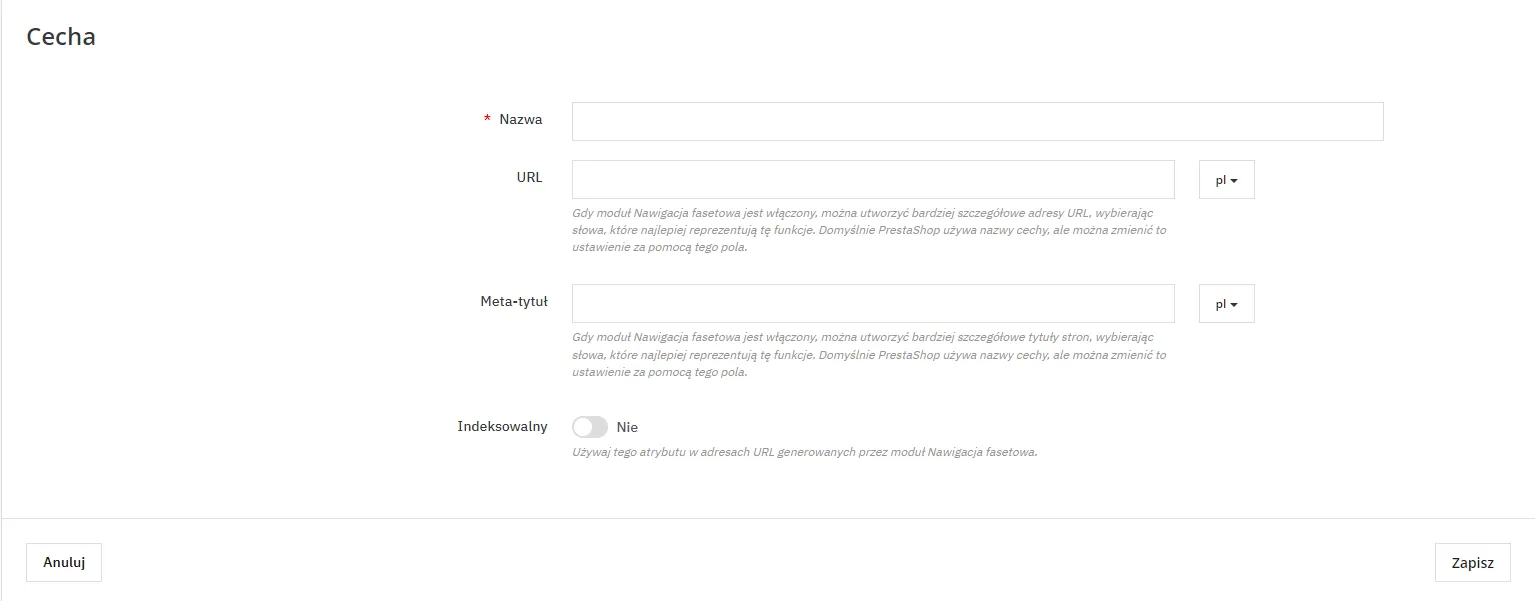Click the Indeksowalny label text
This screenshot has height=601, width=1535.
click(502, 426)
